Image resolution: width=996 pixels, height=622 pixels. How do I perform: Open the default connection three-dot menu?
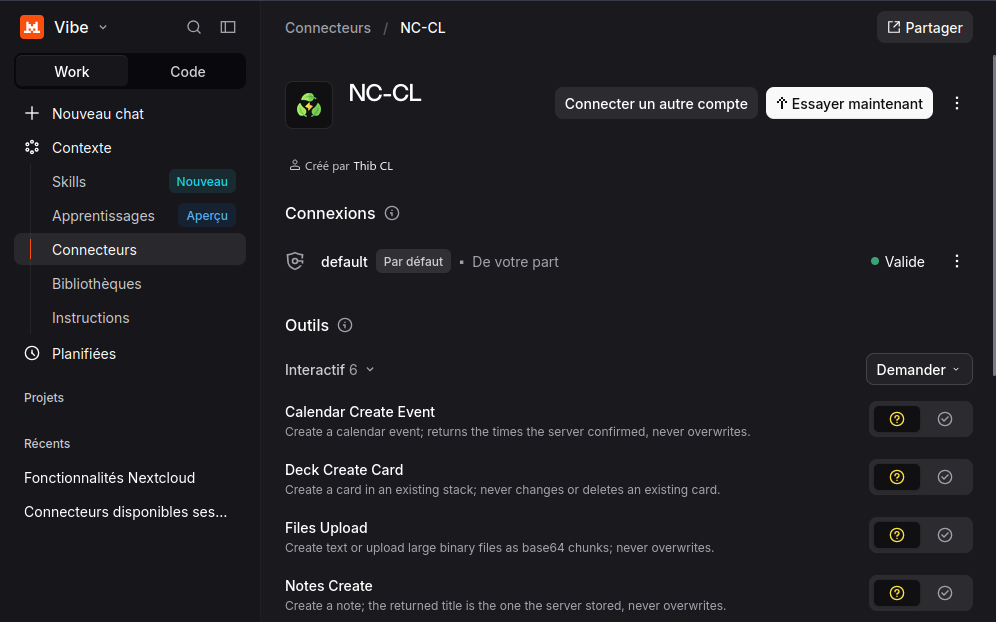[x=957, y=261]
